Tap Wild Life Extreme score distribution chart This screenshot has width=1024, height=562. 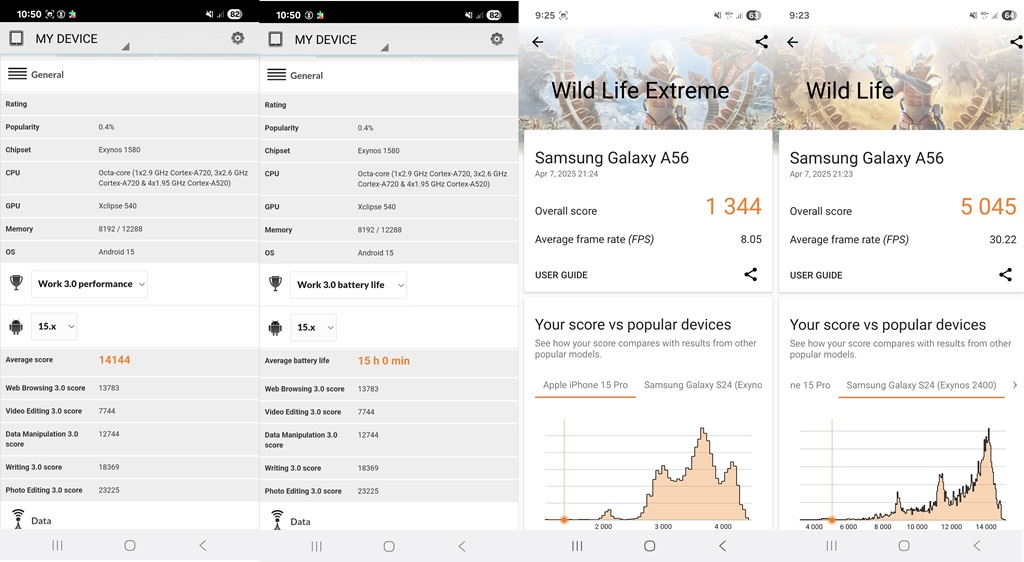click(x=648, y=475)
